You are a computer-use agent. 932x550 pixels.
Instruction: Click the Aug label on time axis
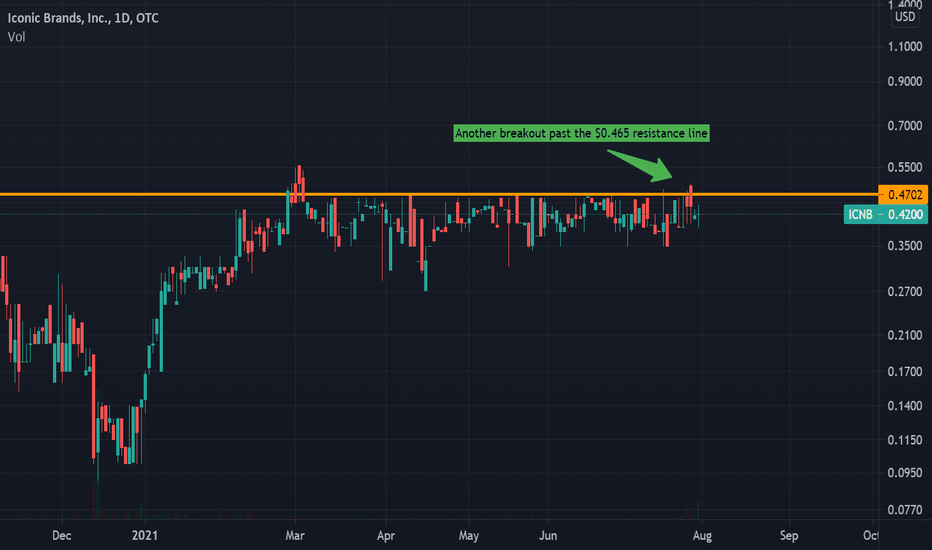(x=702, y=536)
